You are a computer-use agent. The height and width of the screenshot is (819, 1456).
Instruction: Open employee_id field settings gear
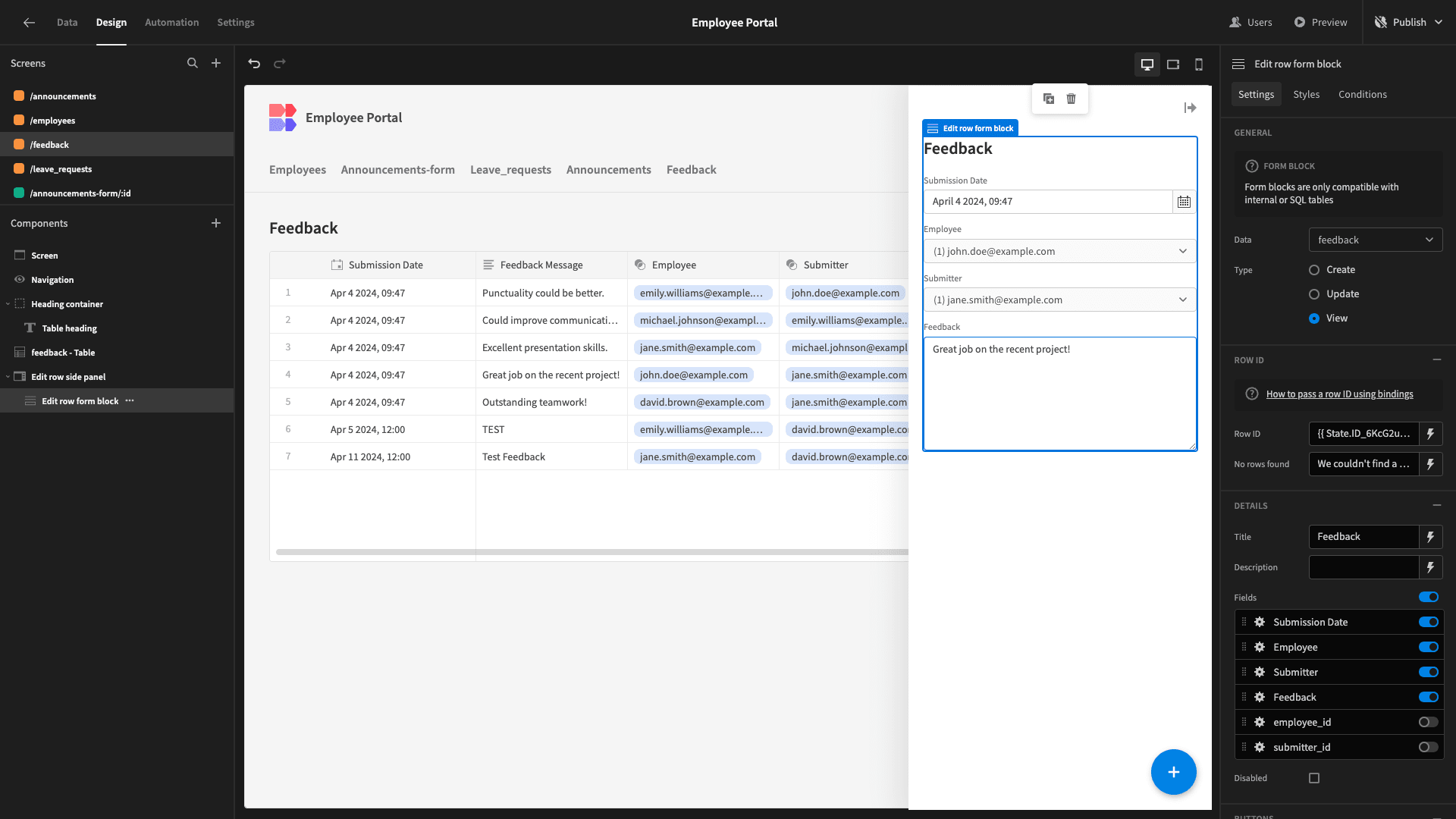[x=1260, y=722]
